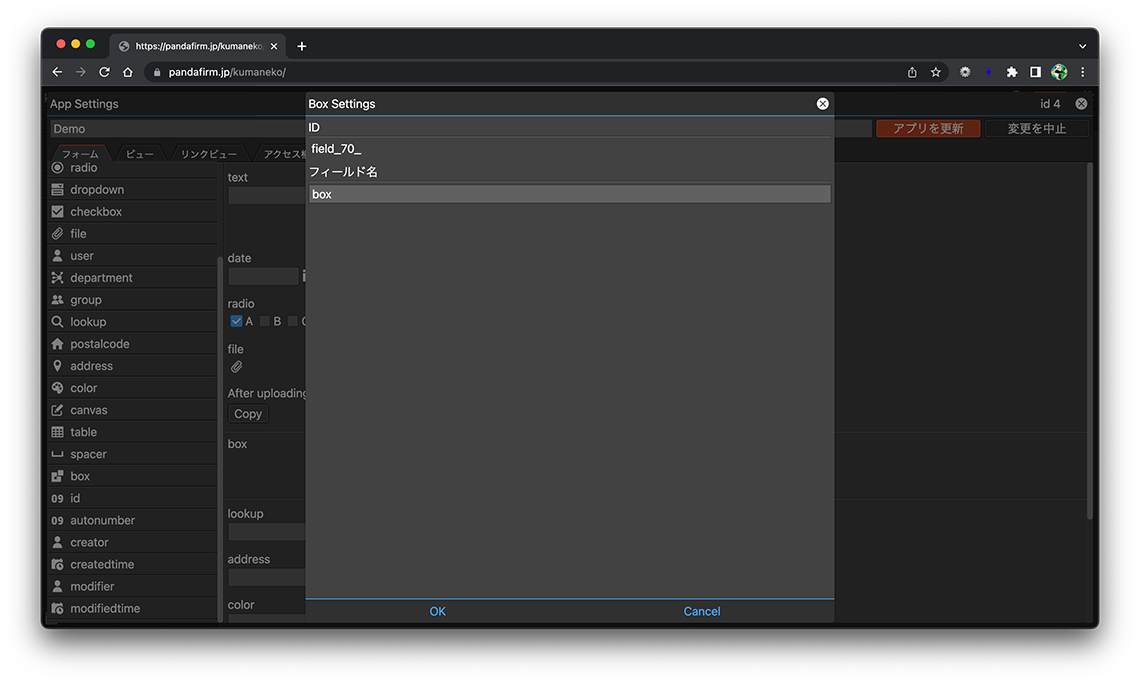Click the paperclip under the file field
This screenshot has width=1140, height=683.
pos(237,367)
